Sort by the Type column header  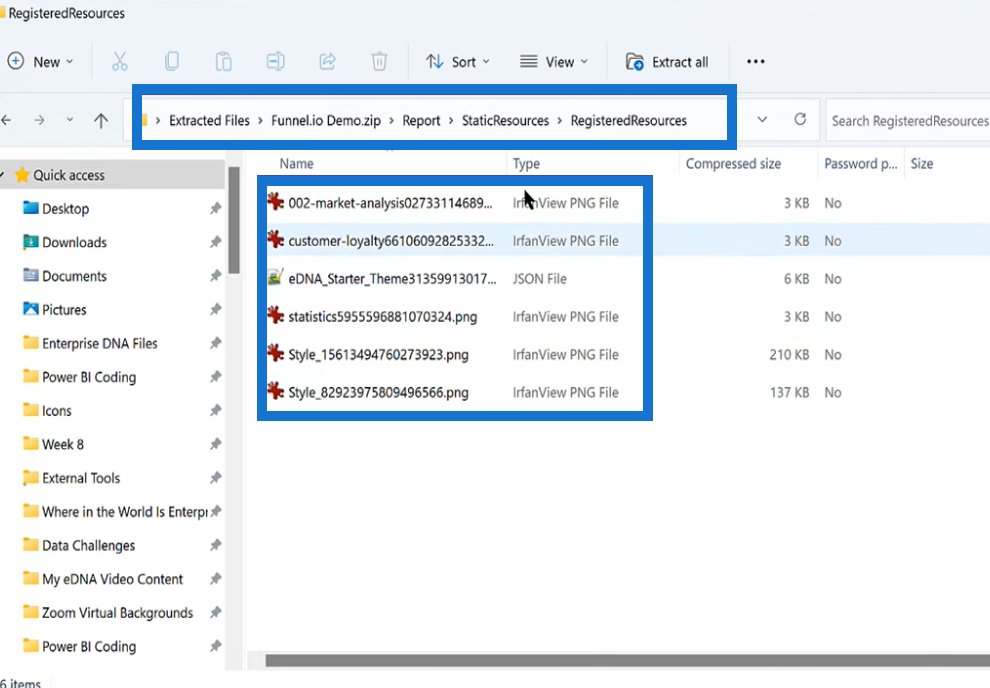click(x=526, y=163)
